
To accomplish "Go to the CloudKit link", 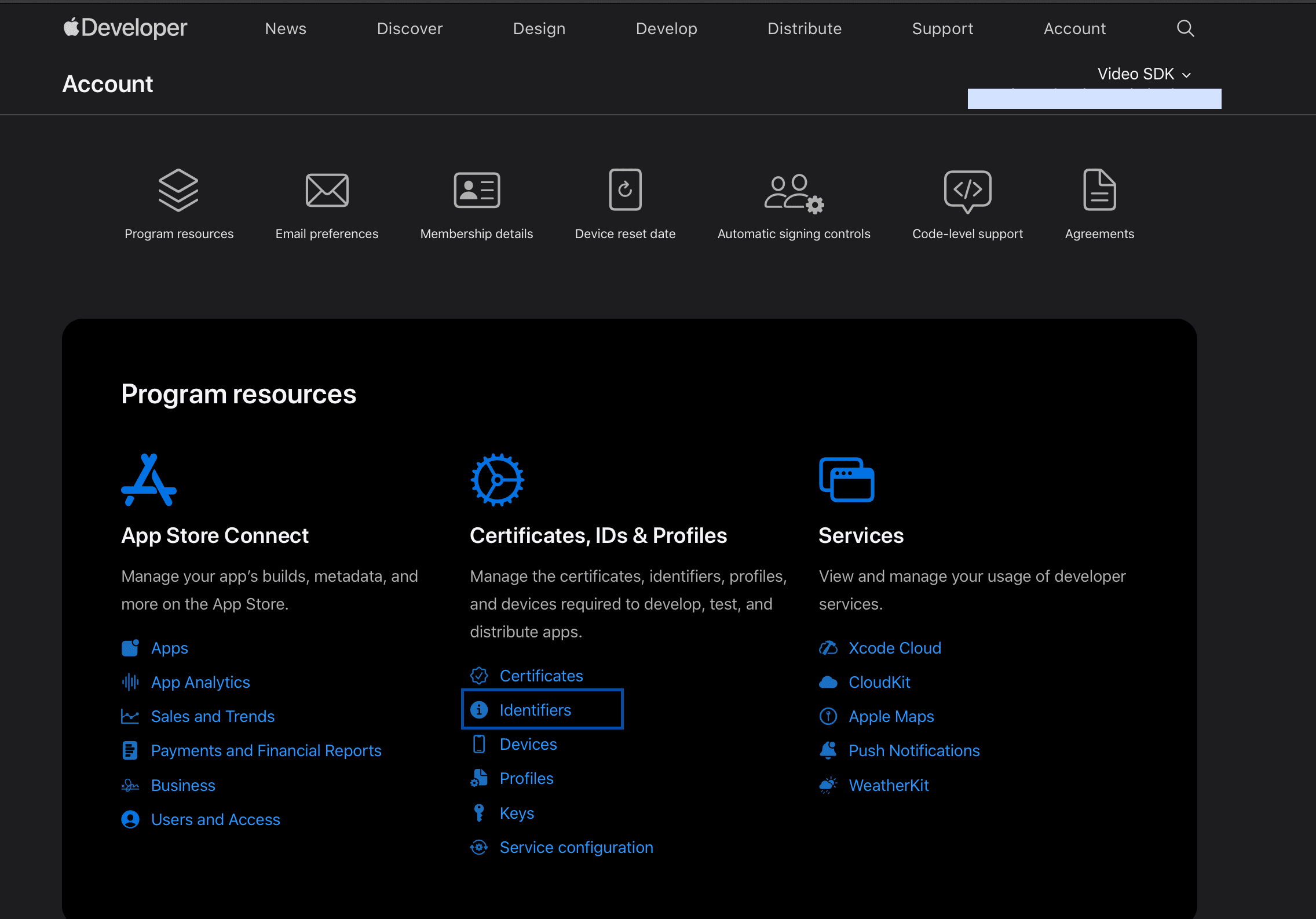I will pos(879,682).
